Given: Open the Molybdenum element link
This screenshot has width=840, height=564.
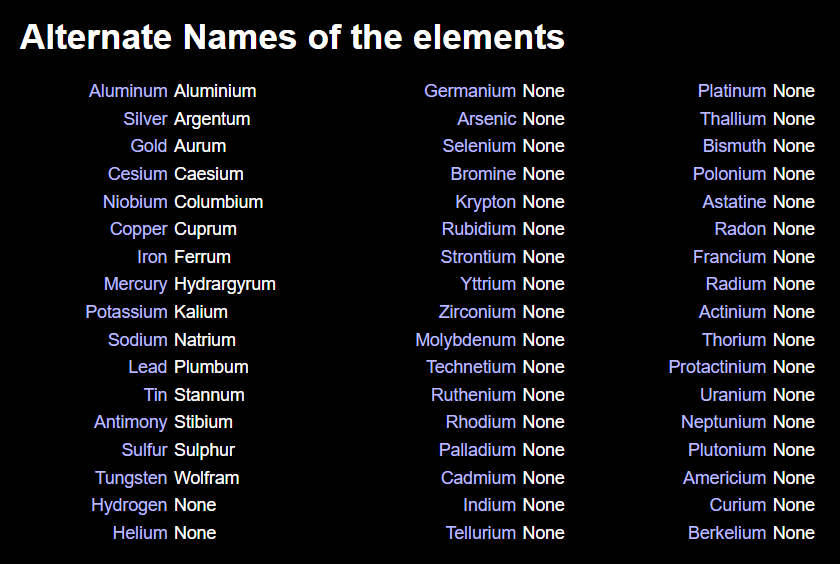Looking at the screenshot, I should coord(465,340).
